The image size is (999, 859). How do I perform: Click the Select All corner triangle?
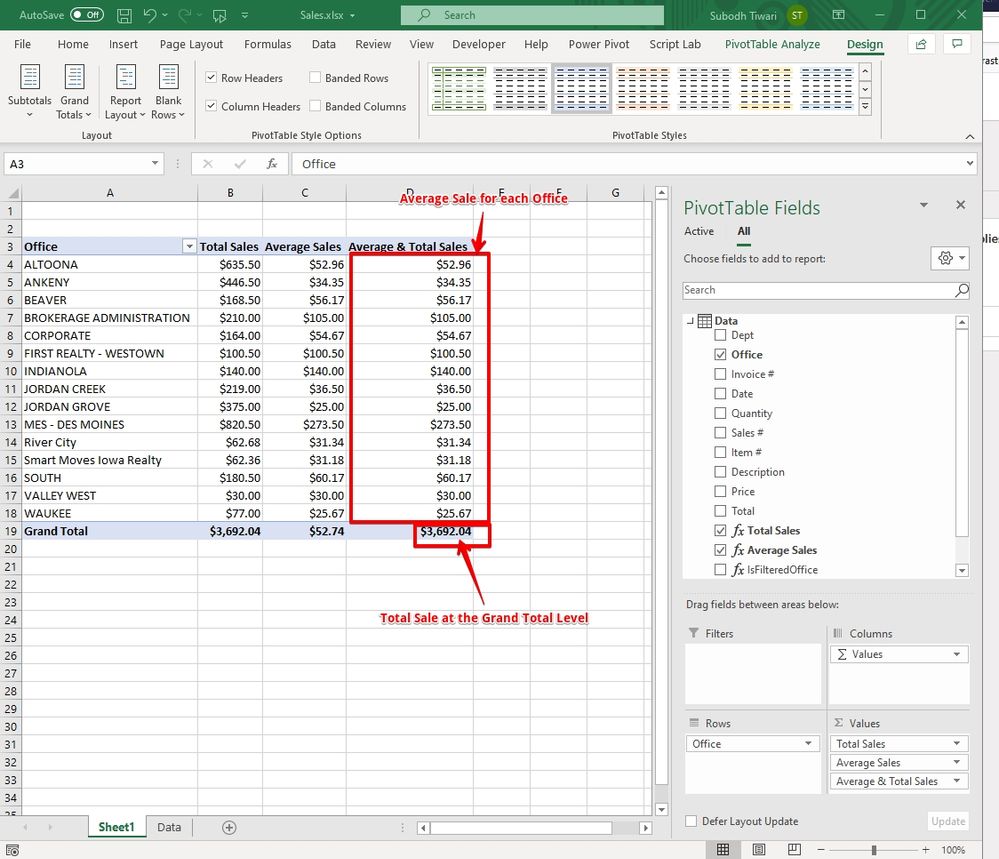coord(13,193)
